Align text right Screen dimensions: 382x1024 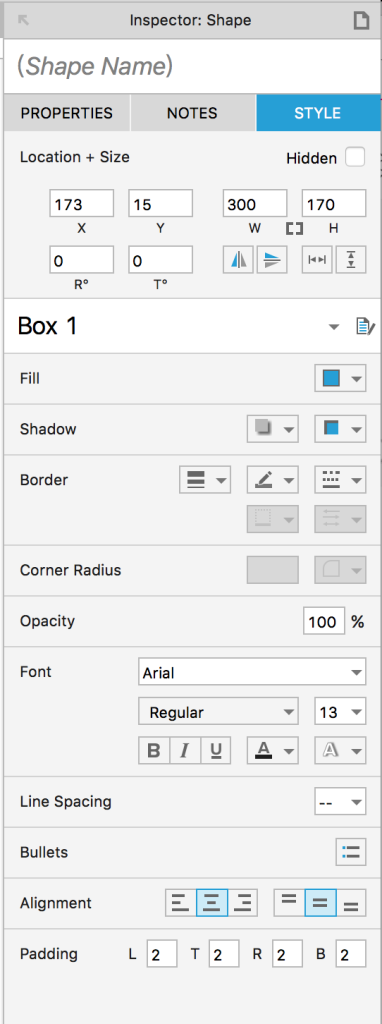click(x=242, y=903)
